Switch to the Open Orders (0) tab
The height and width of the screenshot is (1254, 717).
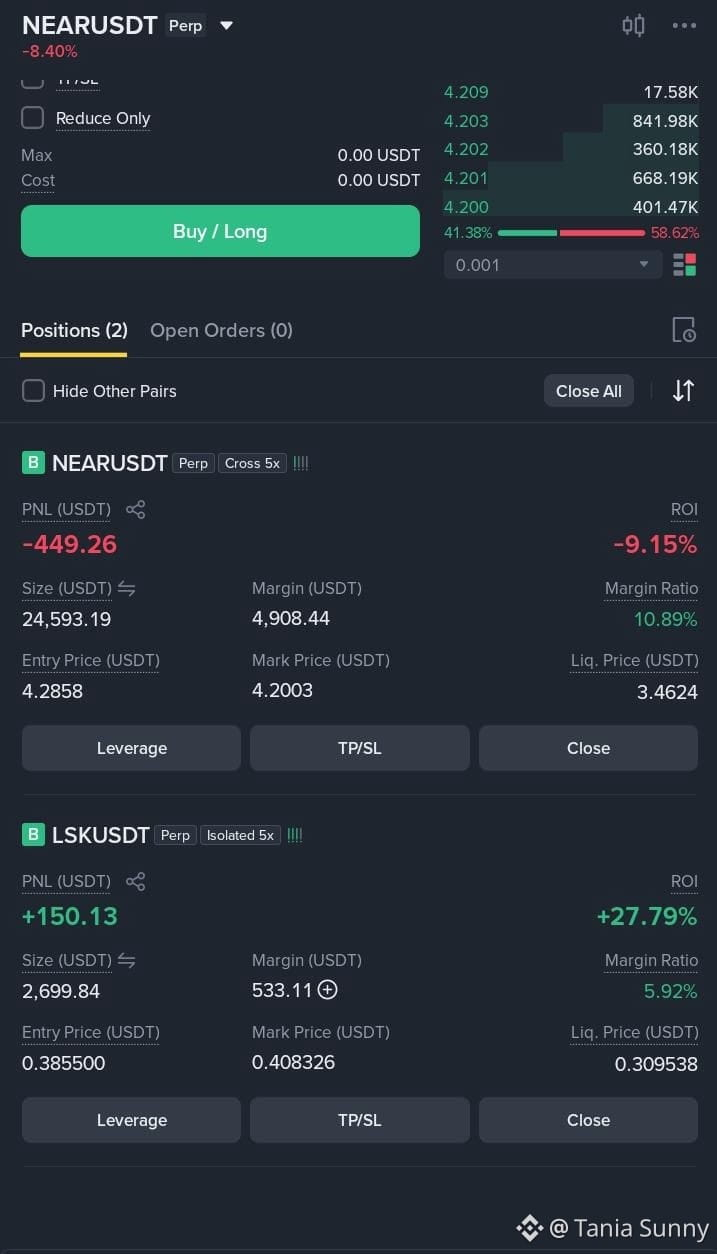click(221, 330)
